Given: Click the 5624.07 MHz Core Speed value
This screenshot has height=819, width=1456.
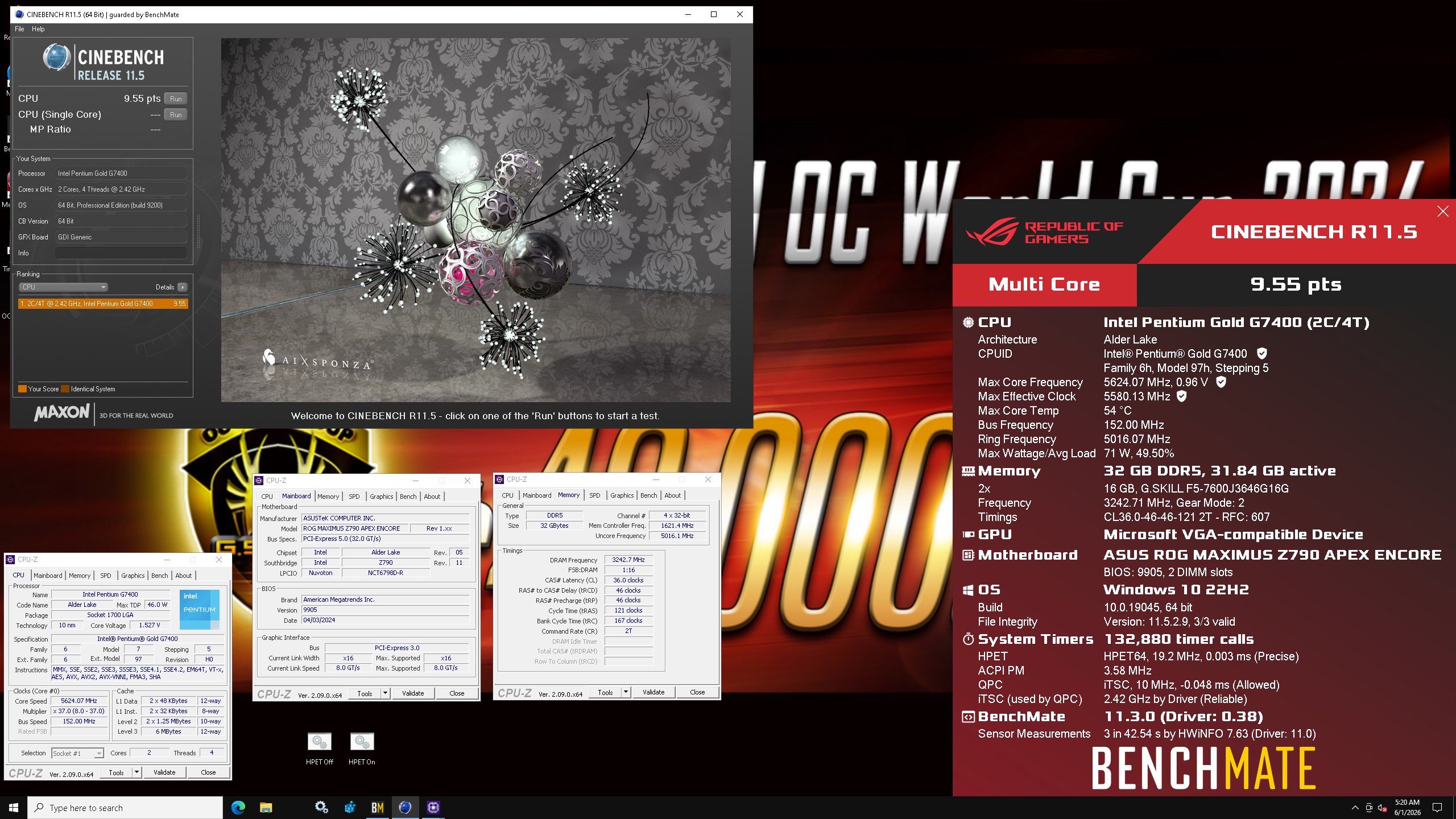Looking at the screenshot, I should (x=79, y=701).
